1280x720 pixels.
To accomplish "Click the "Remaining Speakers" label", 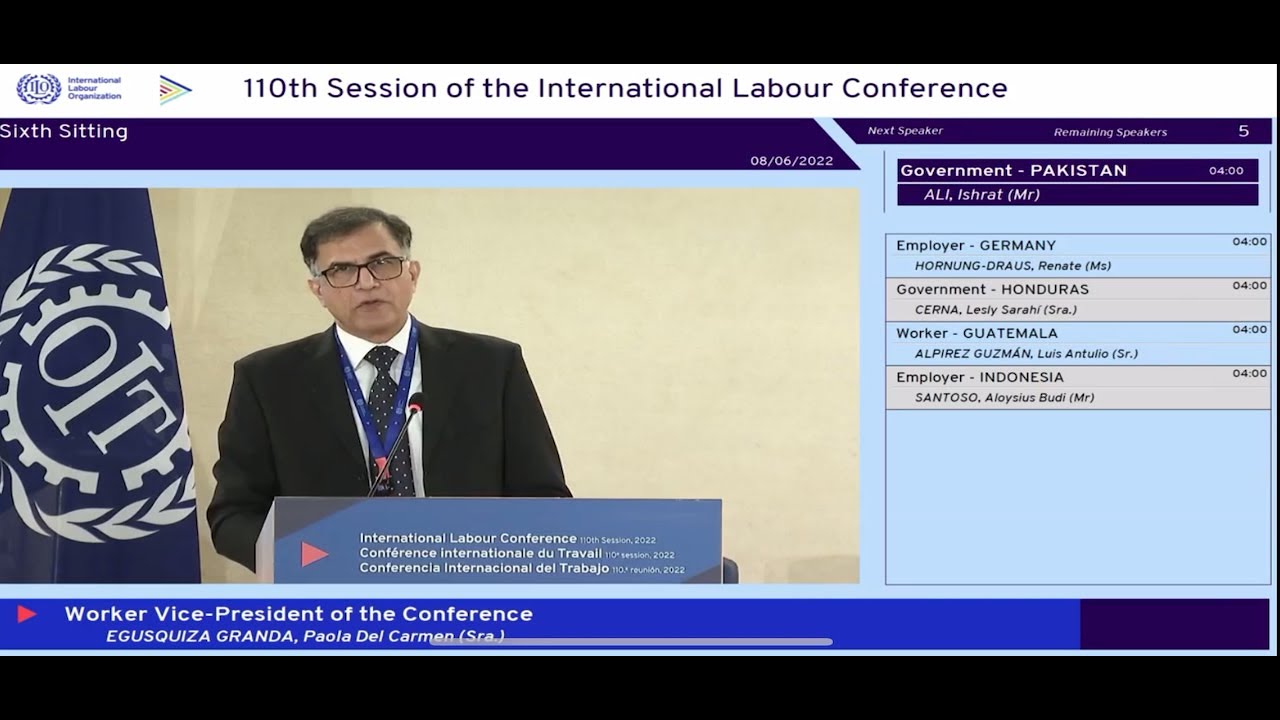I will pyautogui.click(x=1110, y=132).
